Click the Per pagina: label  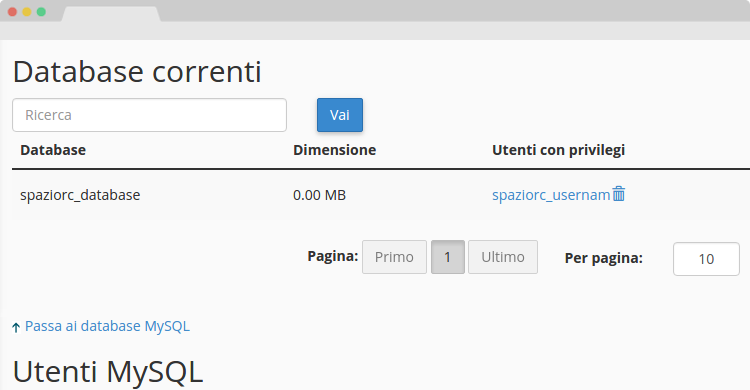click(x=604, y=258)
